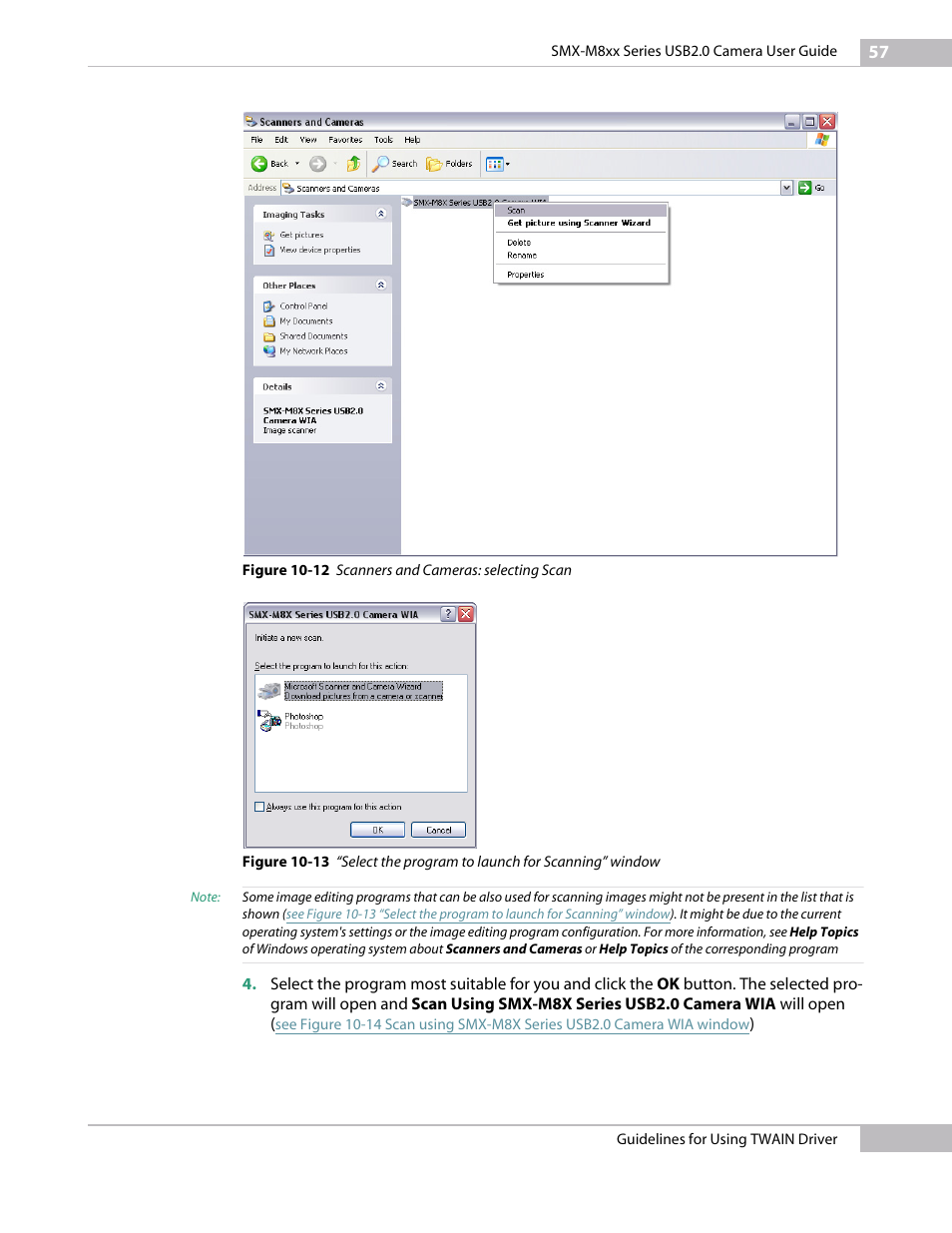Open the Favorites menu
952x1233 pixels.
(x=345, y=140)
